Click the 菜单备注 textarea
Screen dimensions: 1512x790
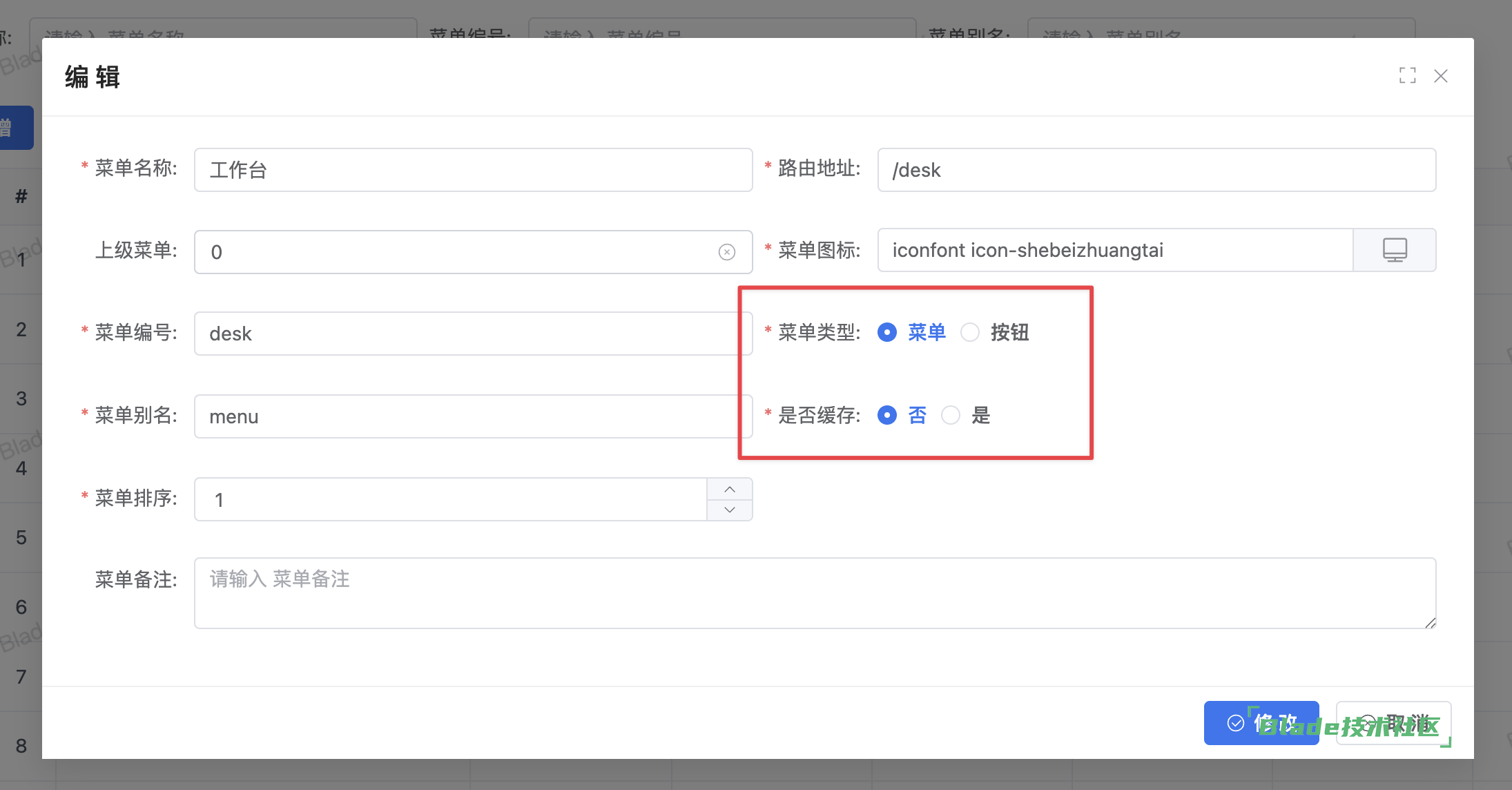[x=815, y=593]
